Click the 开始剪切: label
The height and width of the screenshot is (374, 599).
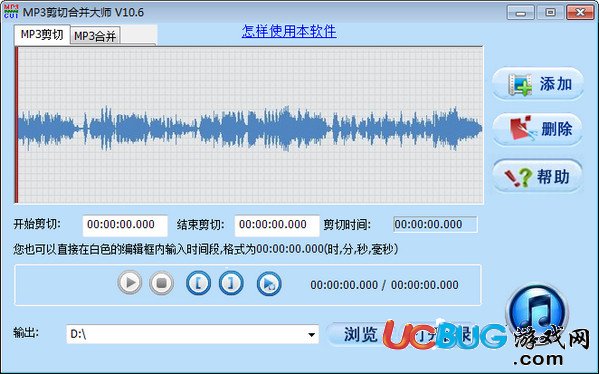click(37, 224)
